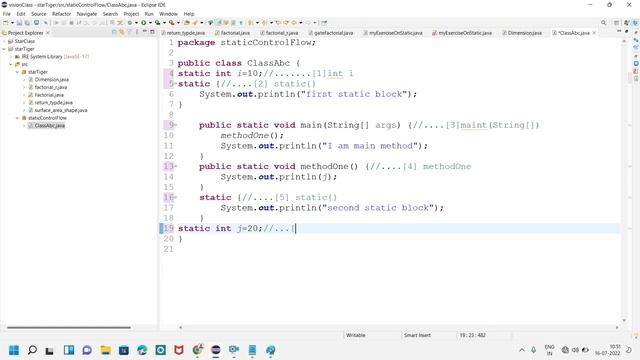This screenshot has width=640, height=360.
Task: Collapse the staticControlFlow package node
Action: [x=18, y=118]
